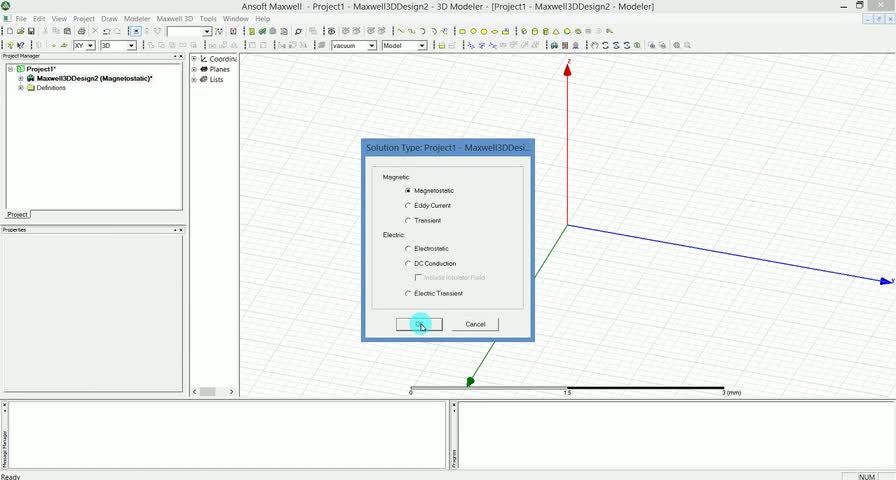The image size is (896, 480).
Task: Select the Draw spline tool
Action: pyautogui.click(x=411, y=31)
